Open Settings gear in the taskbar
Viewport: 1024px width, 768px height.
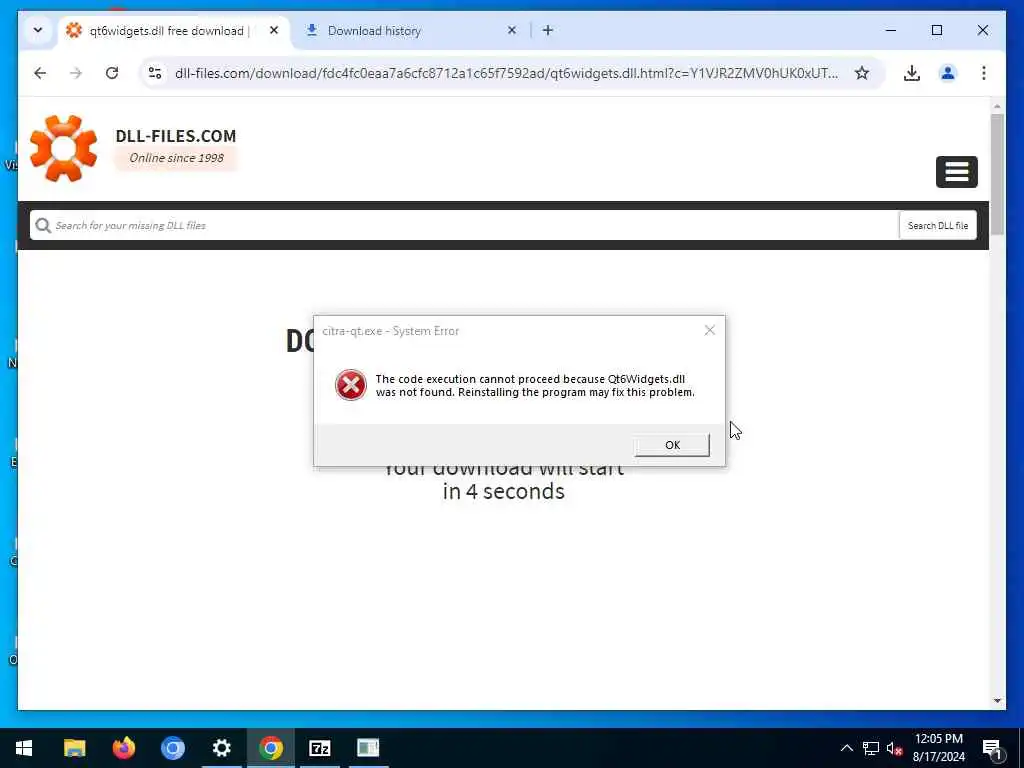click(221, 748)
